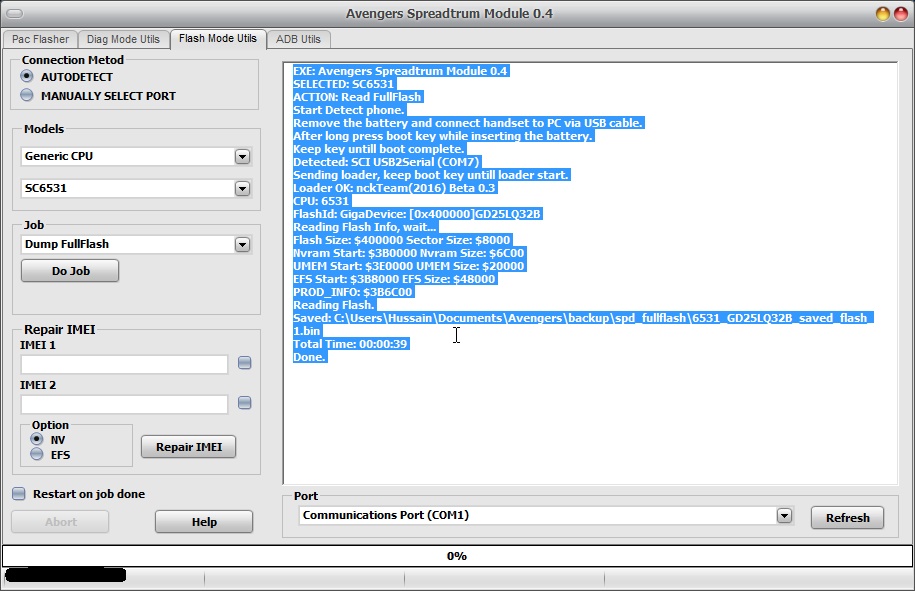
Task: Click log line 'Start Detect phone.'
Action: 349,110
